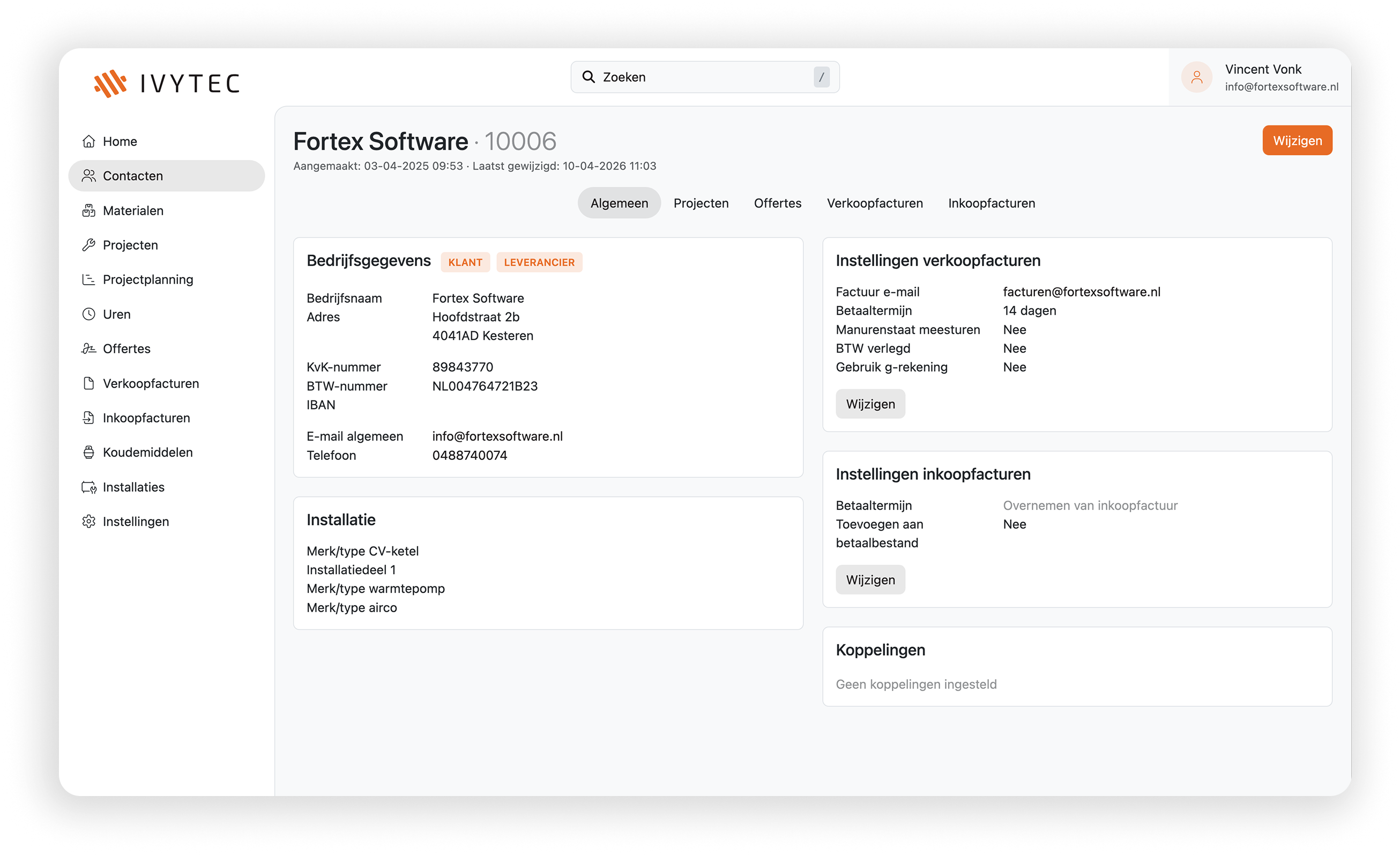The height and width of the screenshot is (855, 1400).
Task: Click Installatiedeel 1 row
Action: click(x=352, y=570)
